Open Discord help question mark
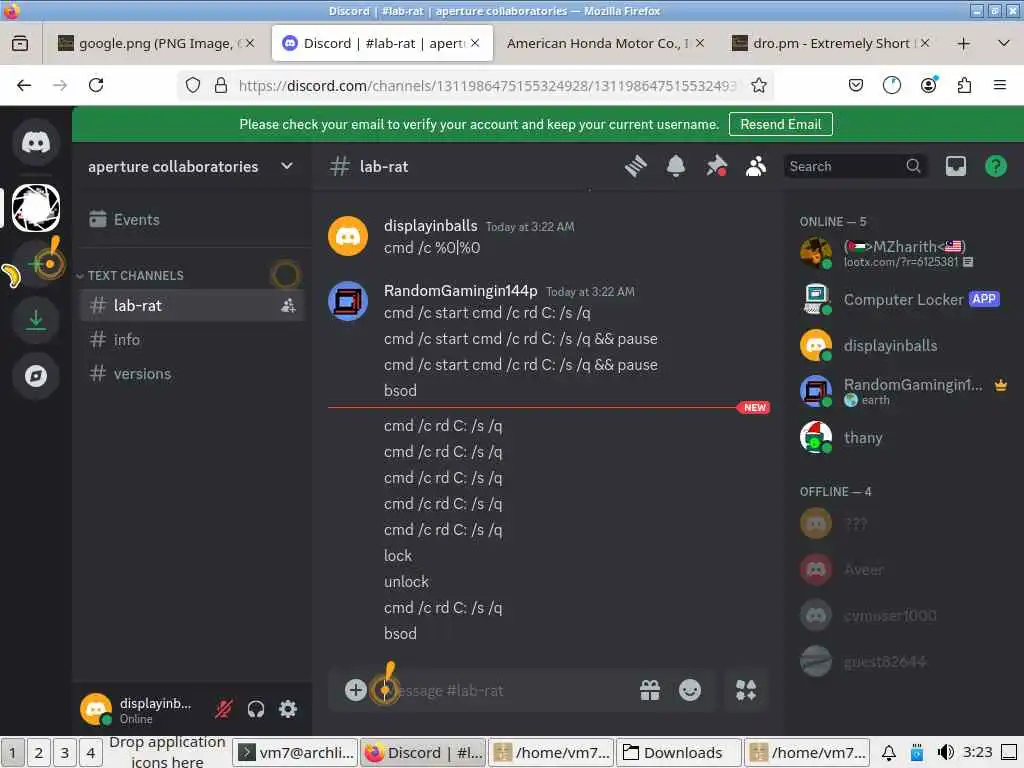 pos(995,167)
